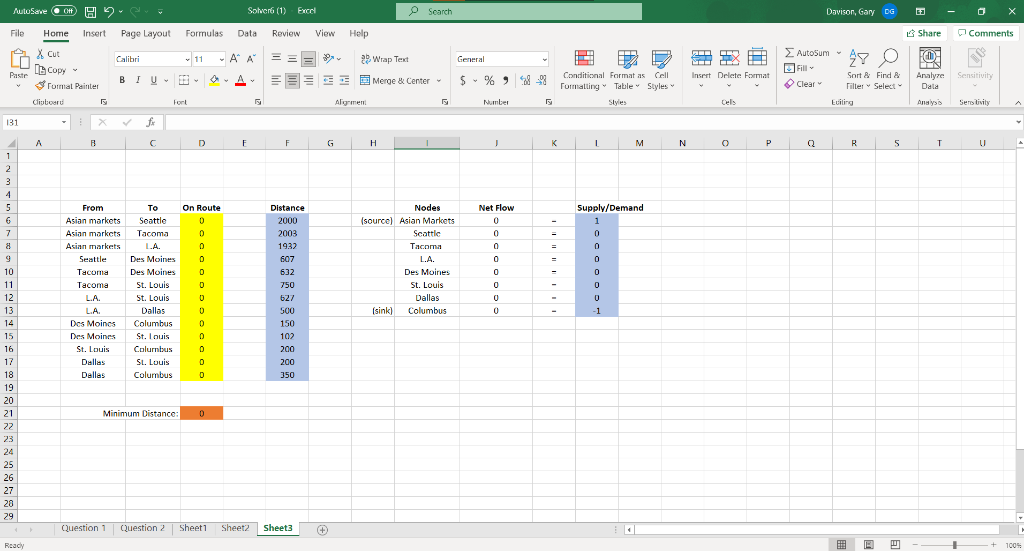This screenshot has height=551, width=1024.
Task: Click the Undo arrow icon
Action: tap(109, 11)
